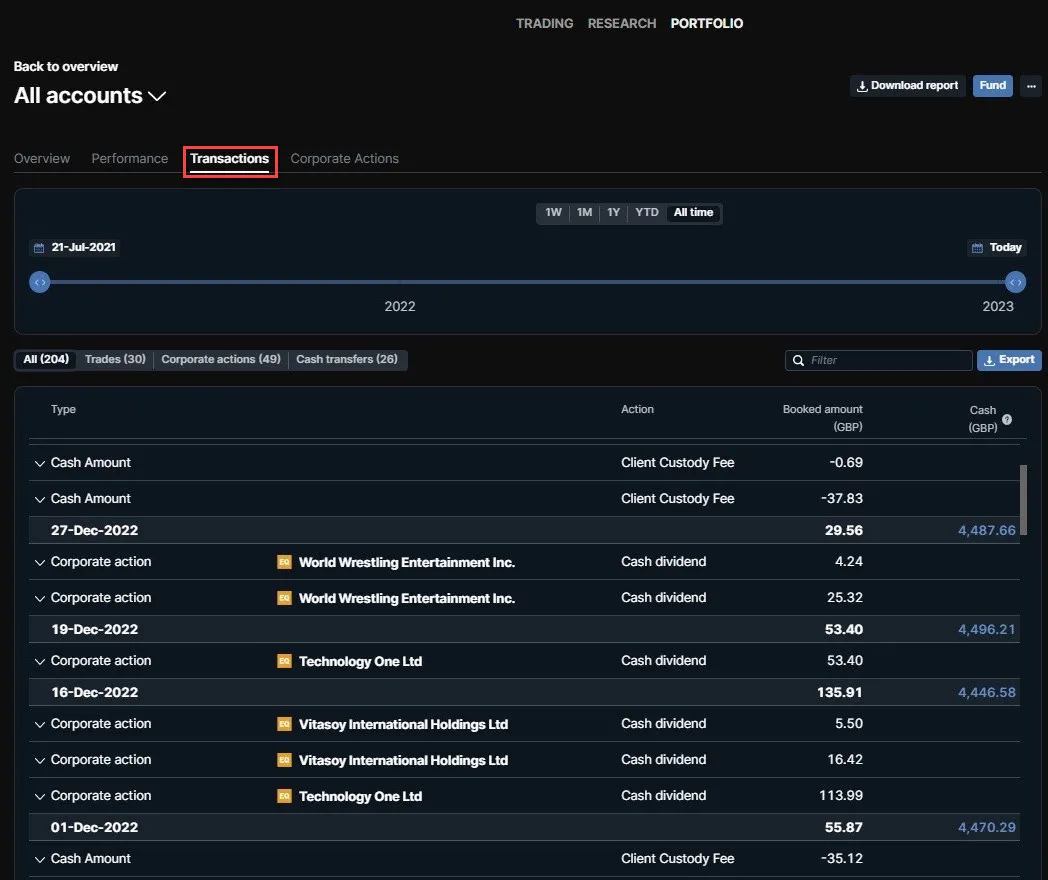The image size is (1048, 880).
Task: Click the calendar icon beside Today
Action: [x=977, y=248]
